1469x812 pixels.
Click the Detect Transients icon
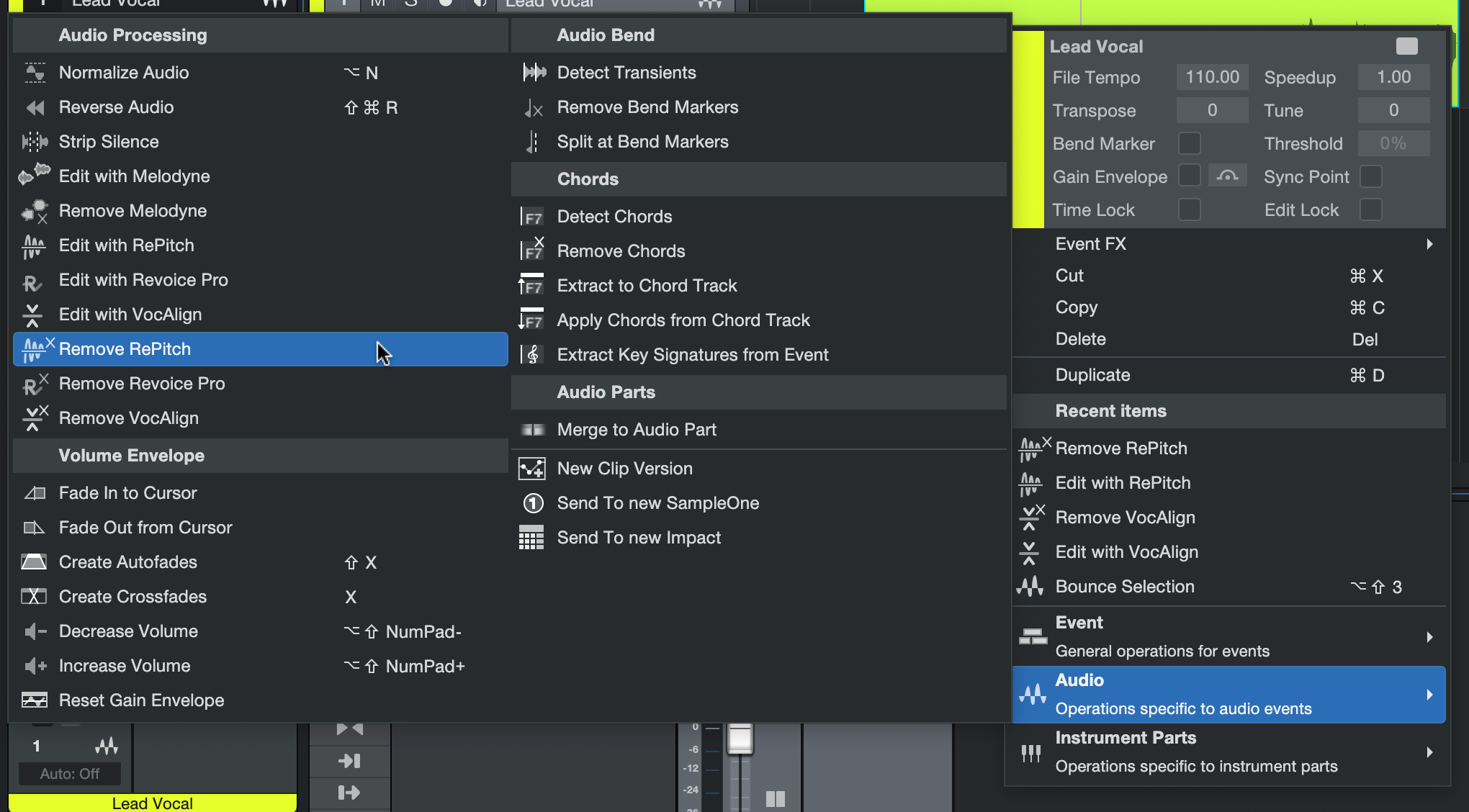[x=534, y=73]
